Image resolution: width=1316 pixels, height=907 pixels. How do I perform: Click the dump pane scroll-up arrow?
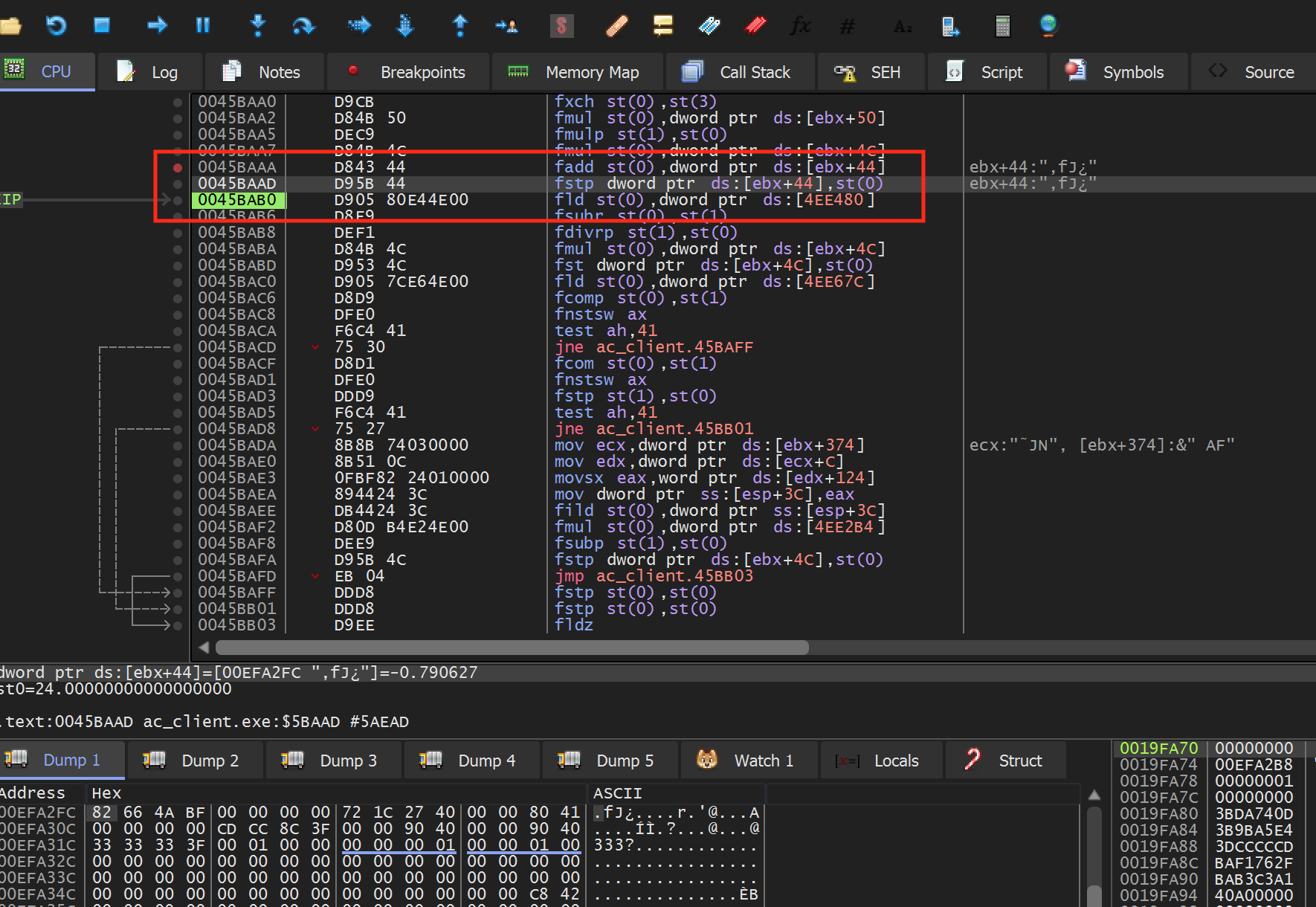pyautogui.click(x=1094, y=795)
